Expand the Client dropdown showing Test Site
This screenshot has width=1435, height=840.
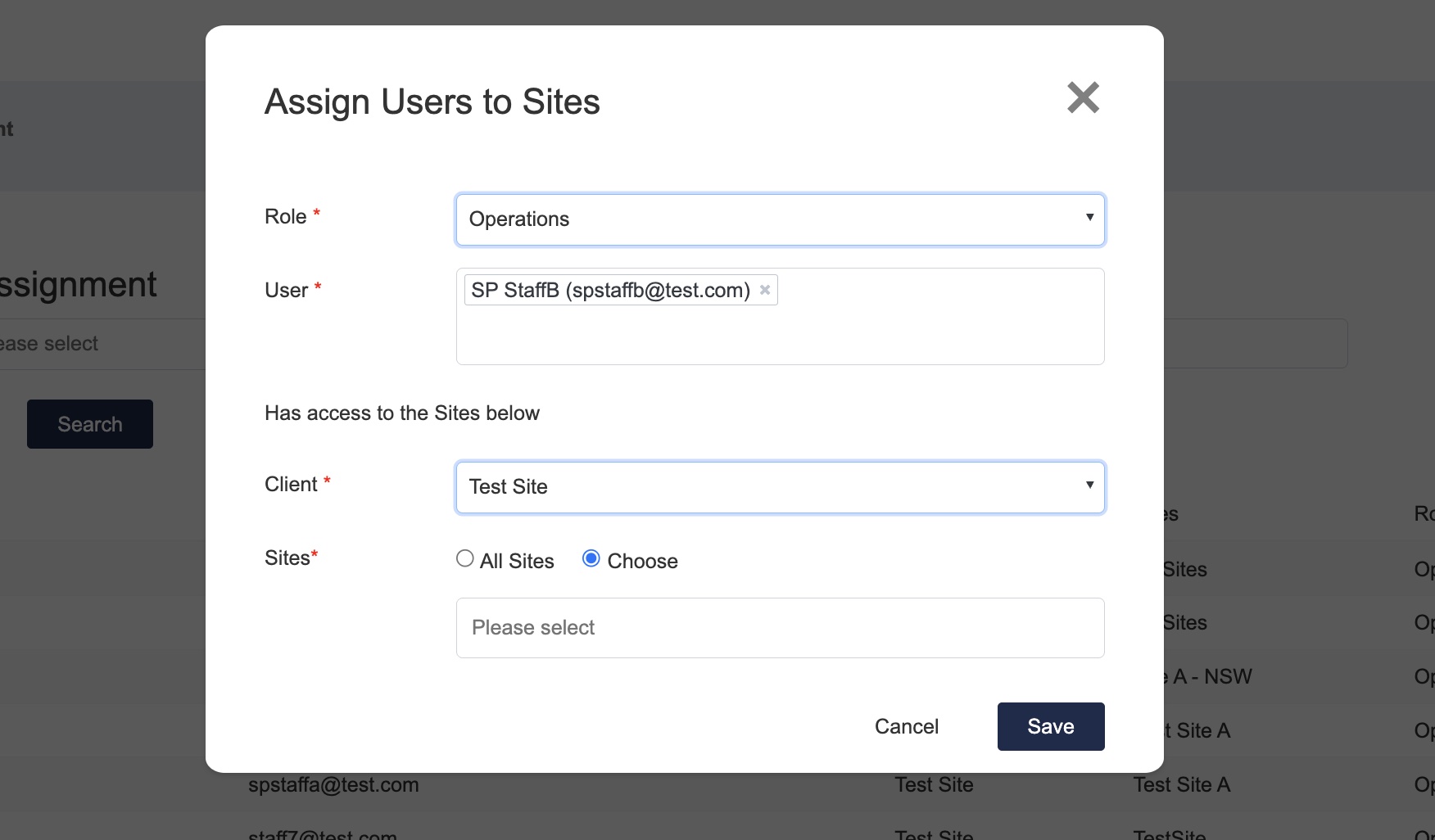[780, 487]
